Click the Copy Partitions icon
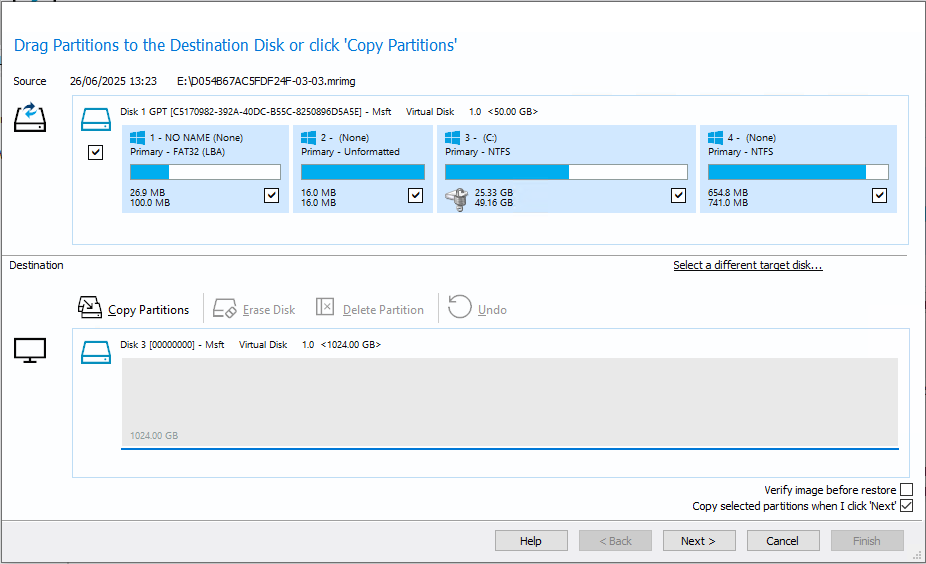Screen dimensions: 926x564 (x=90, y=307)
